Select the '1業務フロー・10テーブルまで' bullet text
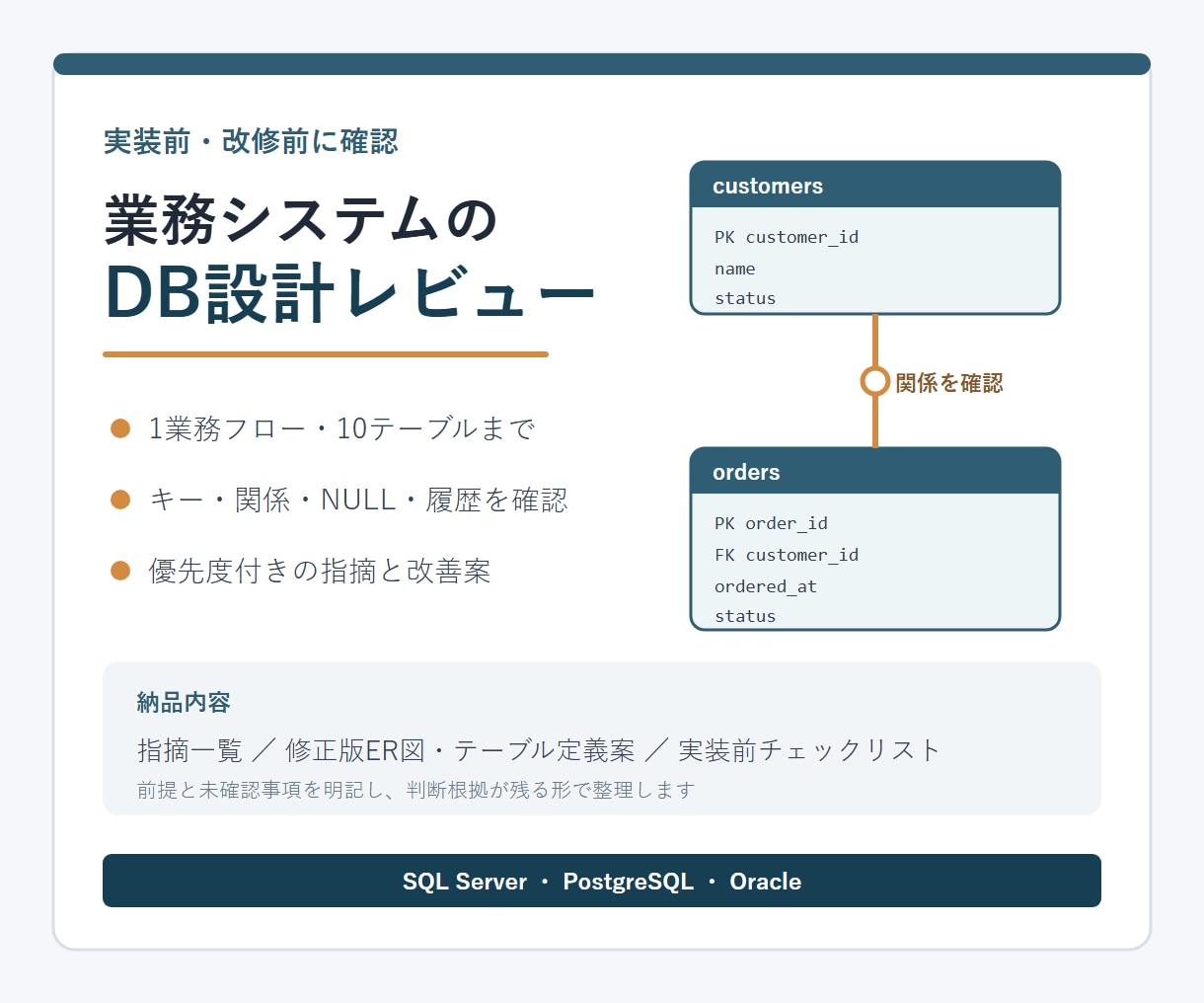This screenshot has width=1204, height=1003. (341, 428)
